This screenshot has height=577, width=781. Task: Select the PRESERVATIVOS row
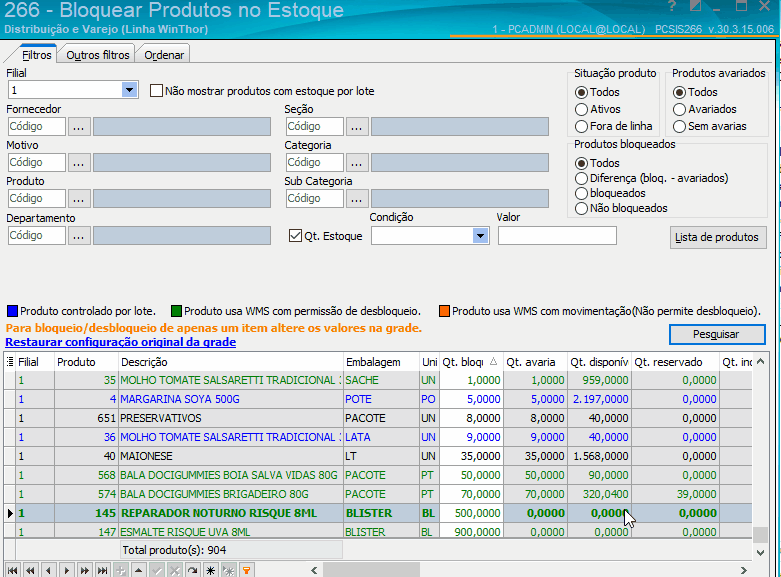pyautogui.click(x=378, y=418)
